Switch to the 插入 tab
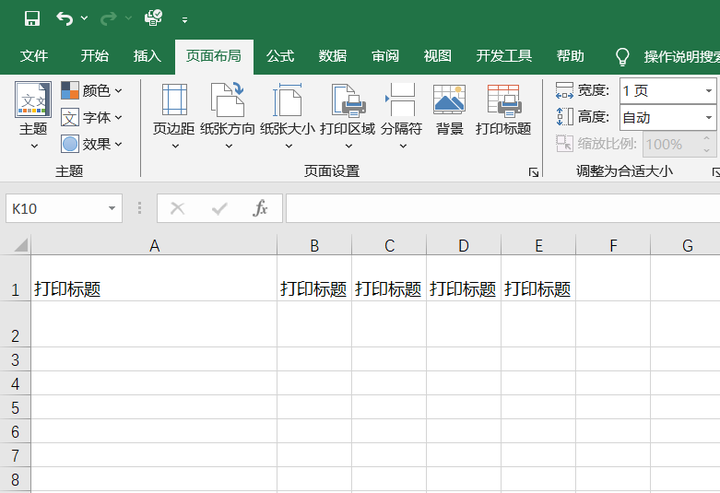720x493 pixels. pyautogui.click(x=147, y=56)
